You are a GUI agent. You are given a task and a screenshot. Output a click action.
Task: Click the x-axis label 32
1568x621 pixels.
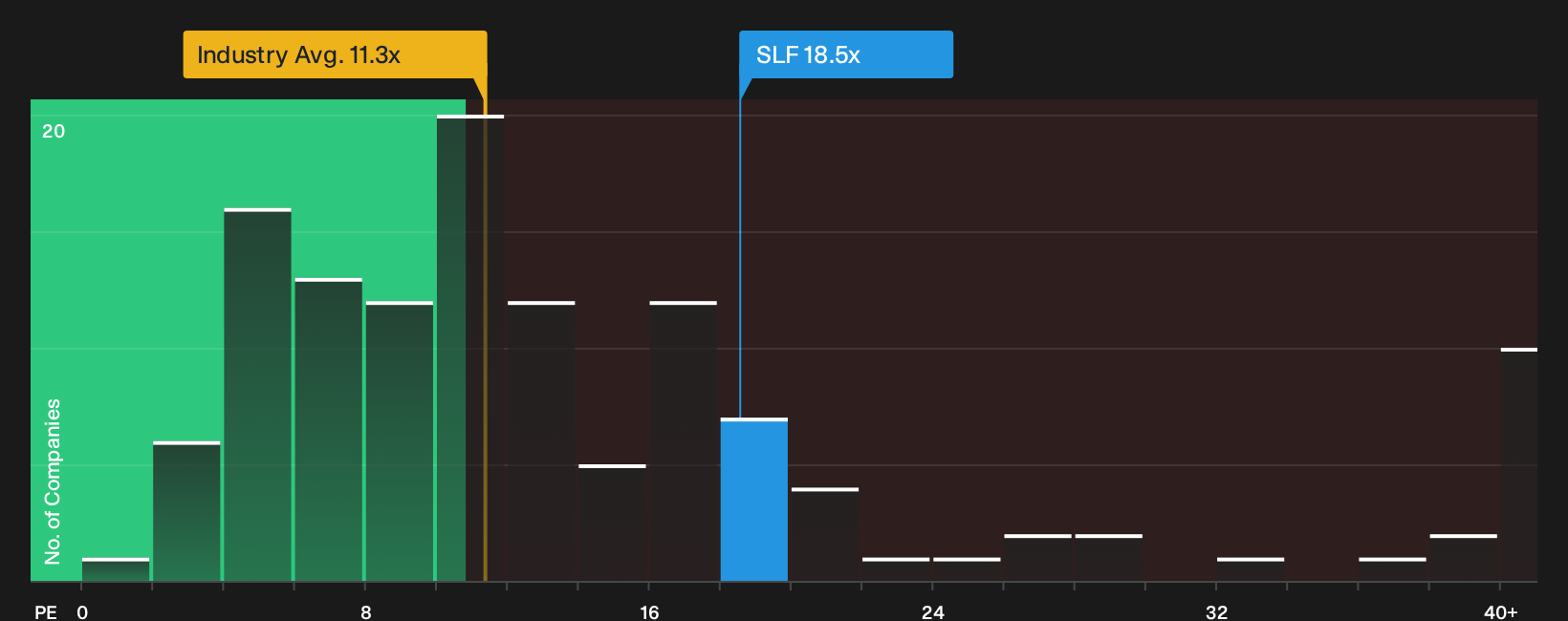click(x=1216, y=611)
